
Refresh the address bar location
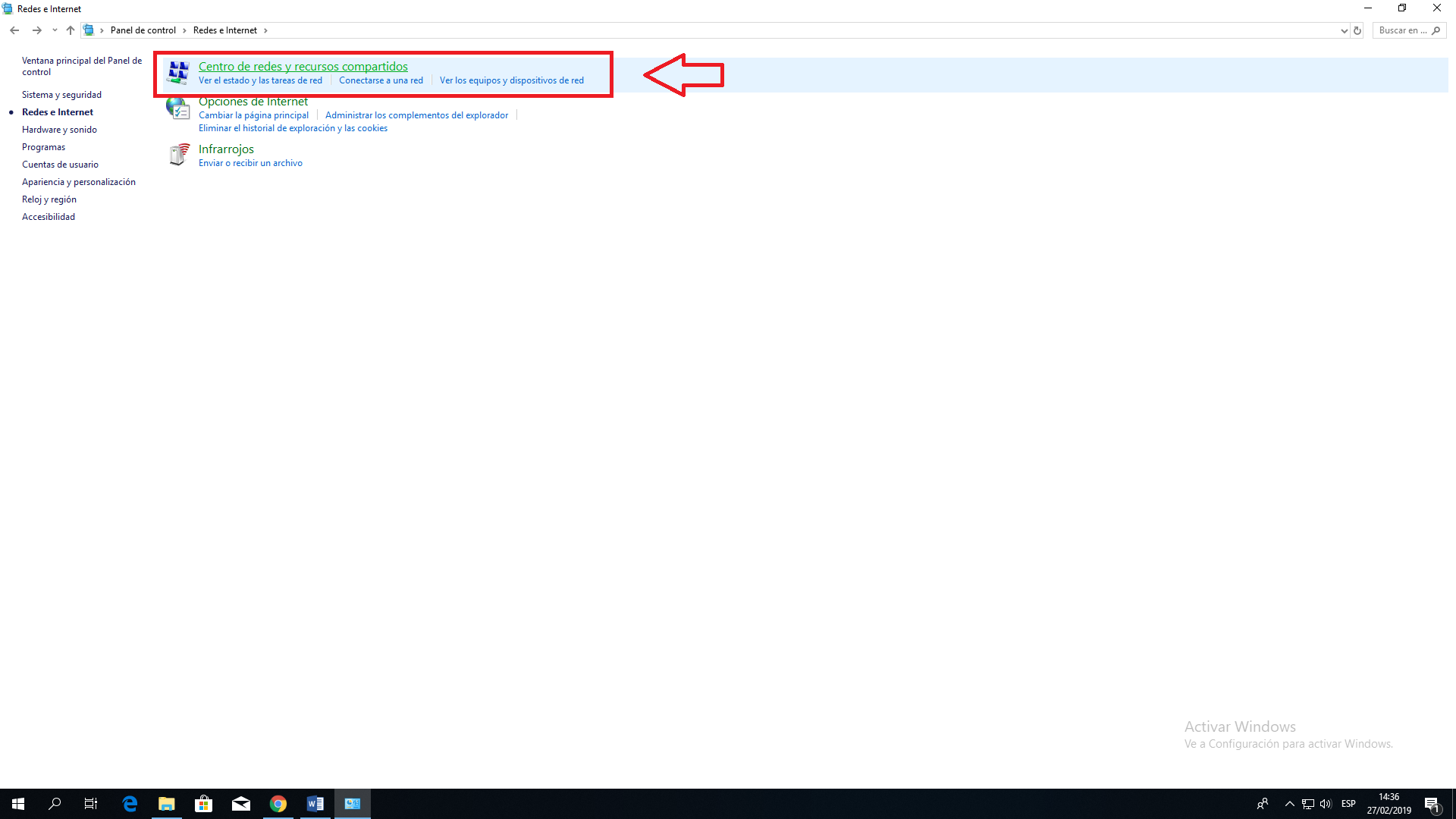point(1357,30)
